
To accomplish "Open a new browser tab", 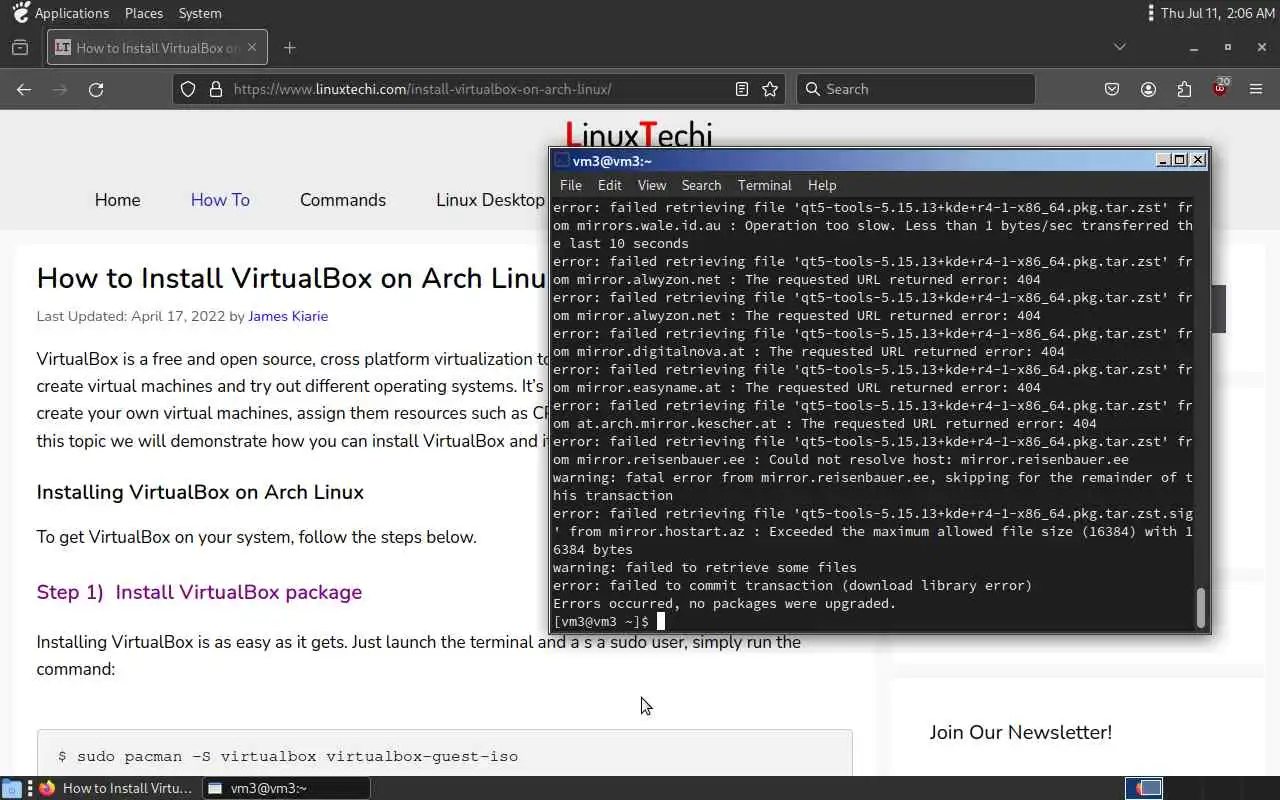I will (289, 47).
